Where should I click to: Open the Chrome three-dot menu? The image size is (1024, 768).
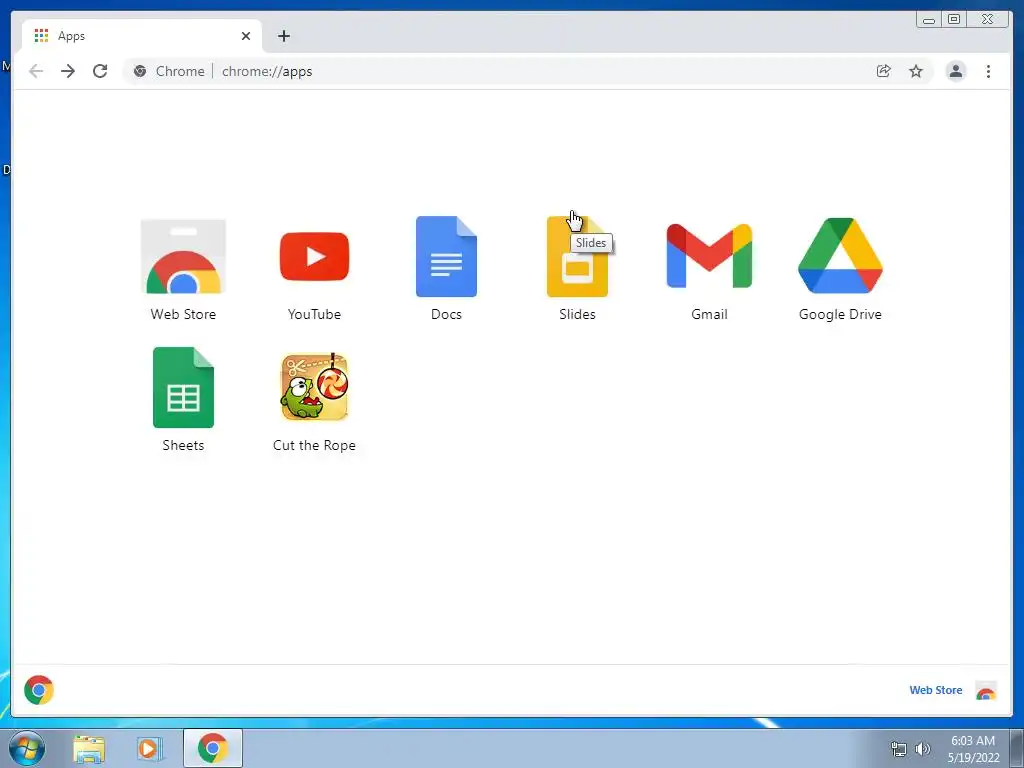click(x=989, y=71)
